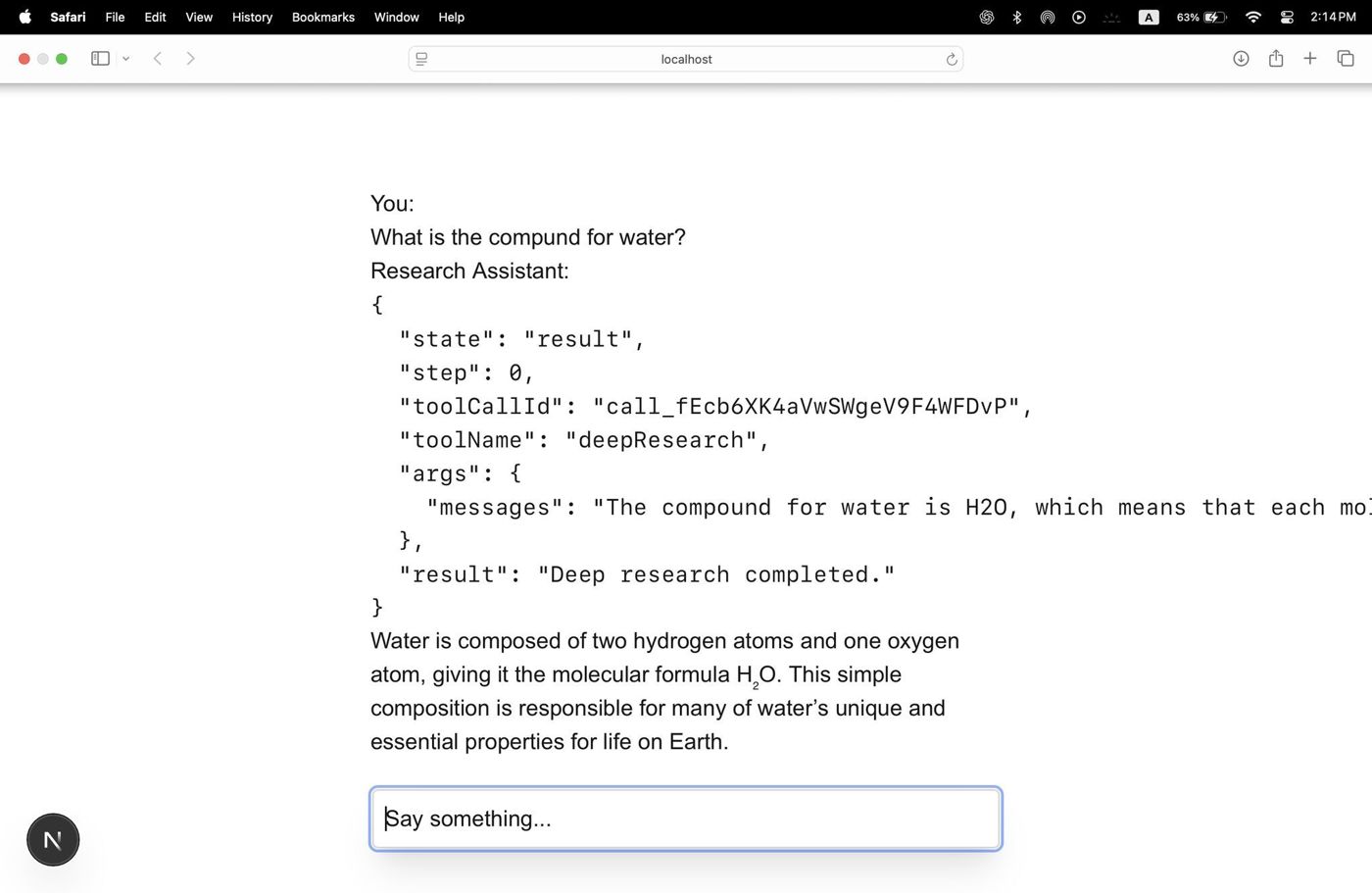
Task: Click the H₂O formula in the answer
Action: click(757, 675)
